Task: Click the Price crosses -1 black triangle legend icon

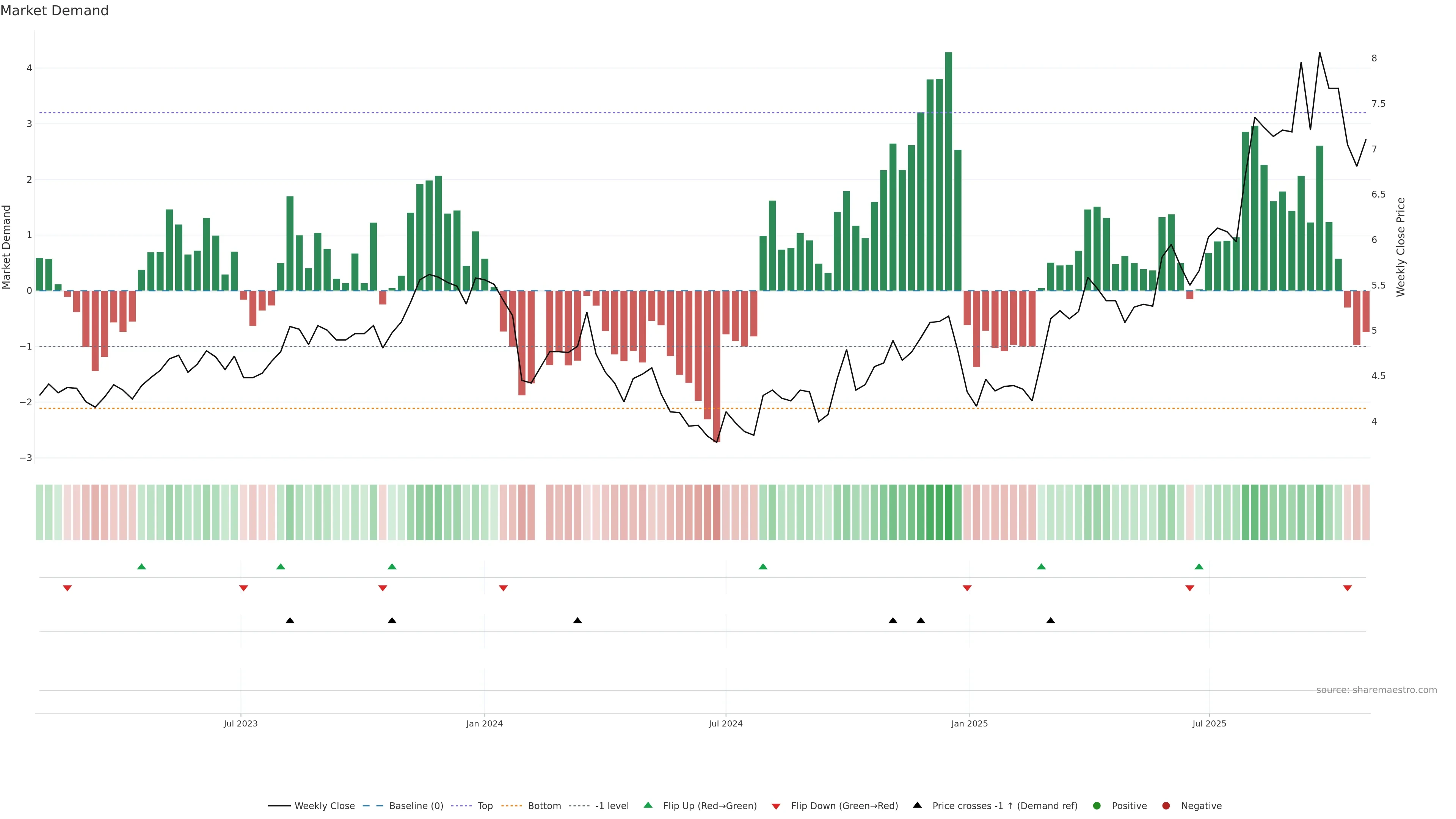Action: click(x=917, y=805)
